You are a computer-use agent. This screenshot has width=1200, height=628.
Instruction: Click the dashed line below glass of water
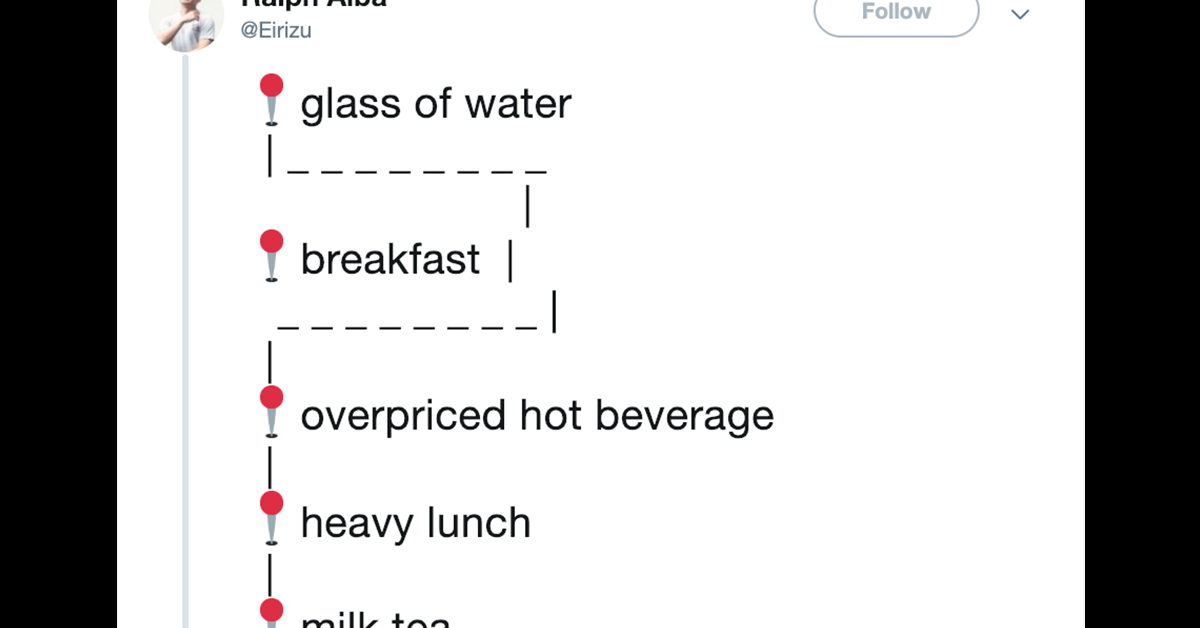(417, 173)
